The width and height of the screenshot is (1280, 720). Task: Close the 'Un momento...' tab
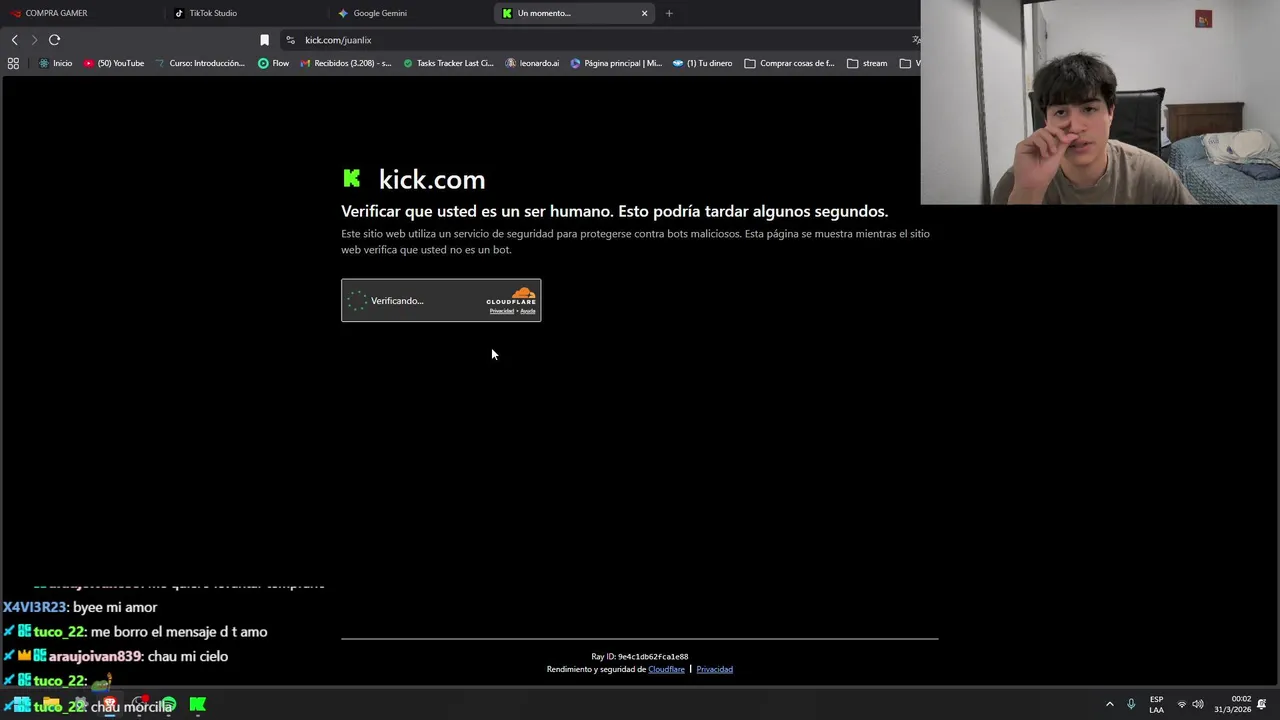(x=644, y=13)
